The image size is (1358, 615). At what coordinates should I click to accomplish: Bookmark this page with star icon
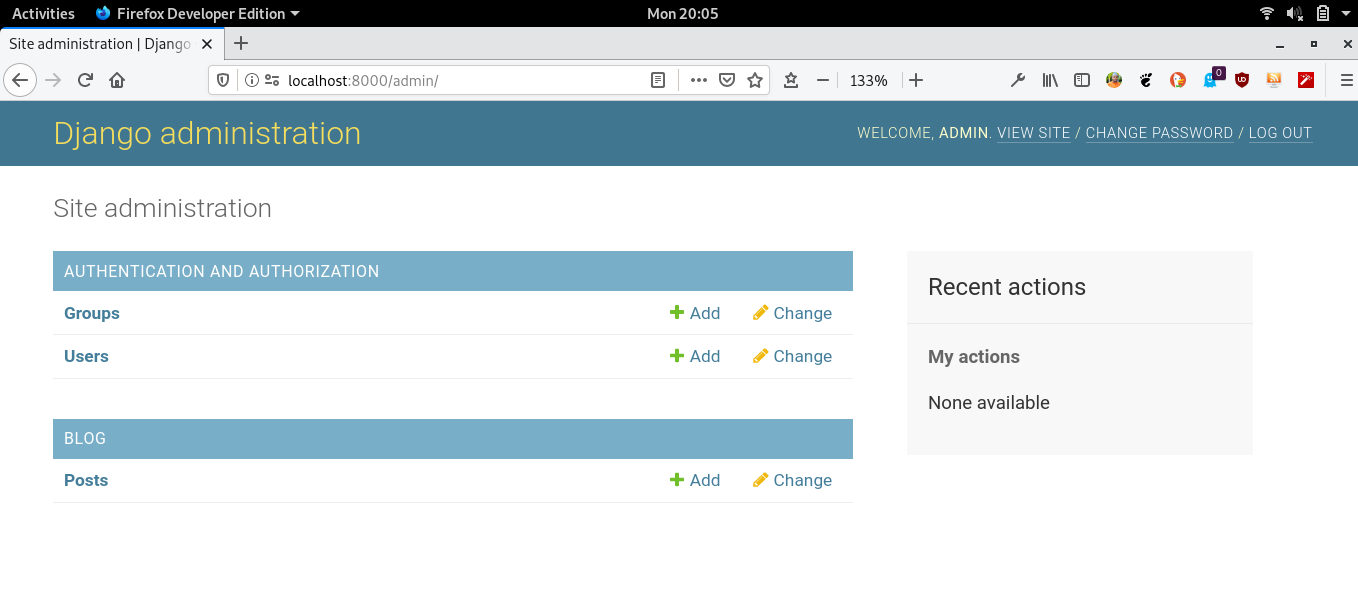755,80
